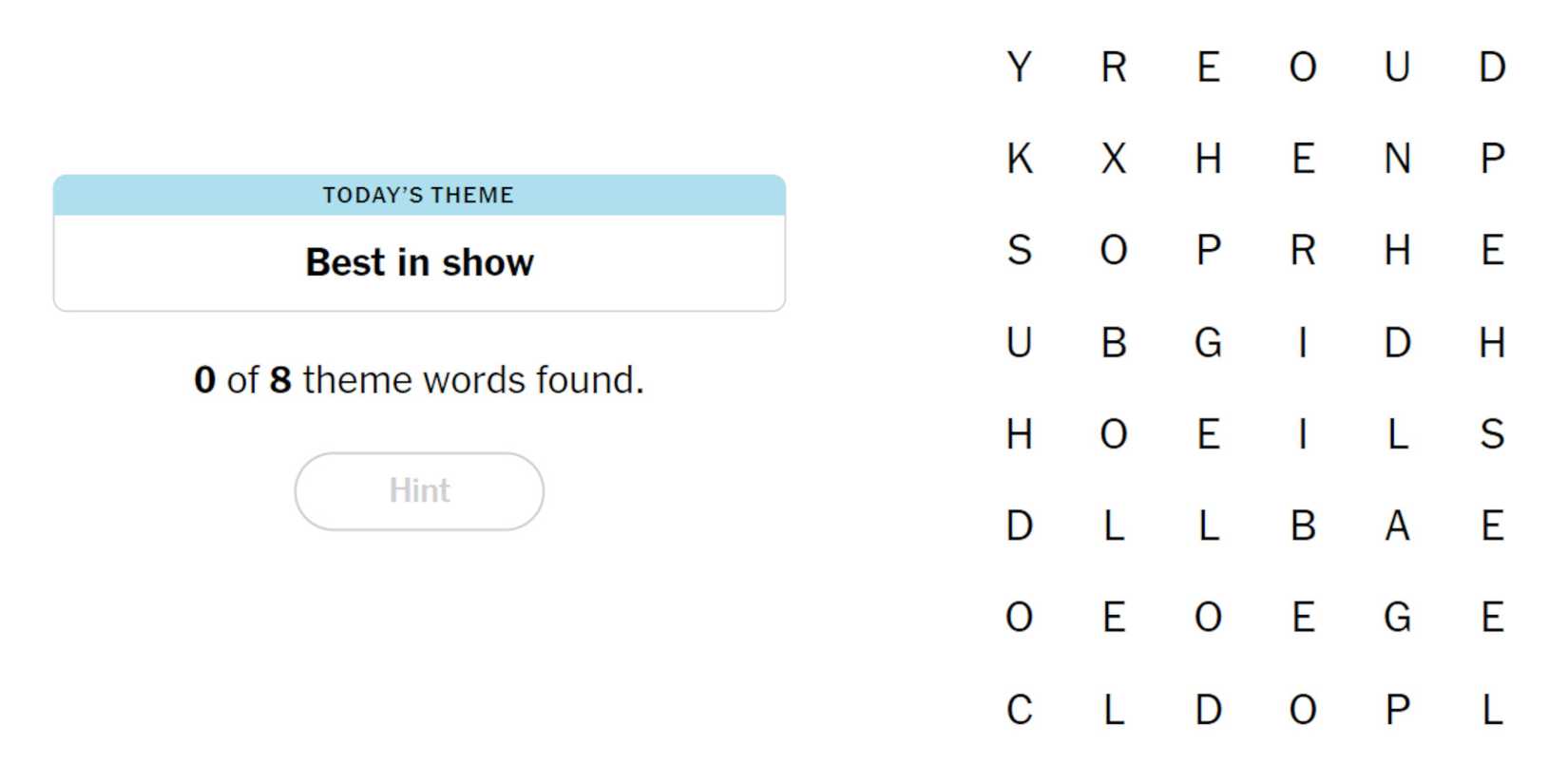Pick the letter D in the top row

pos(1492,67)
